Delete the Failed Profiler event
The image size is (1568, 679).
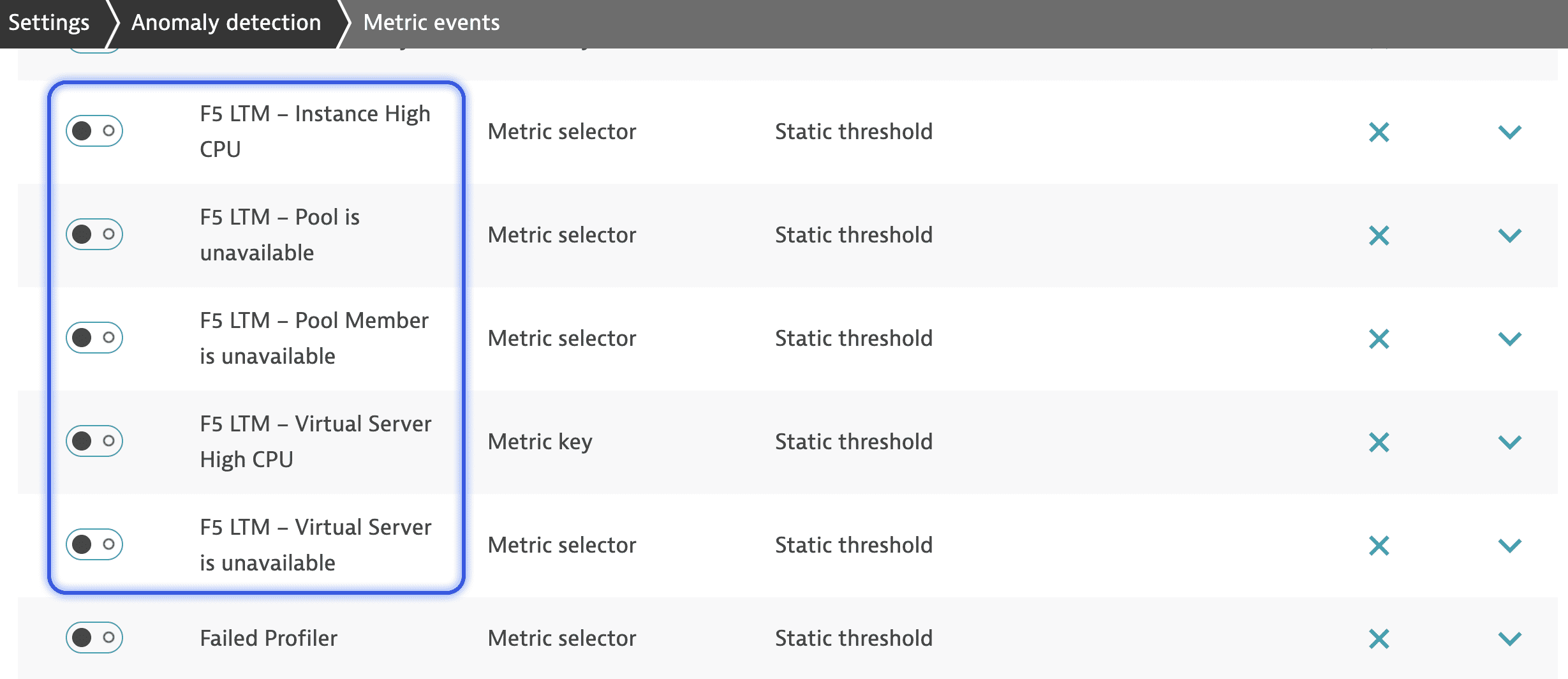click(x=1380, y=638)
